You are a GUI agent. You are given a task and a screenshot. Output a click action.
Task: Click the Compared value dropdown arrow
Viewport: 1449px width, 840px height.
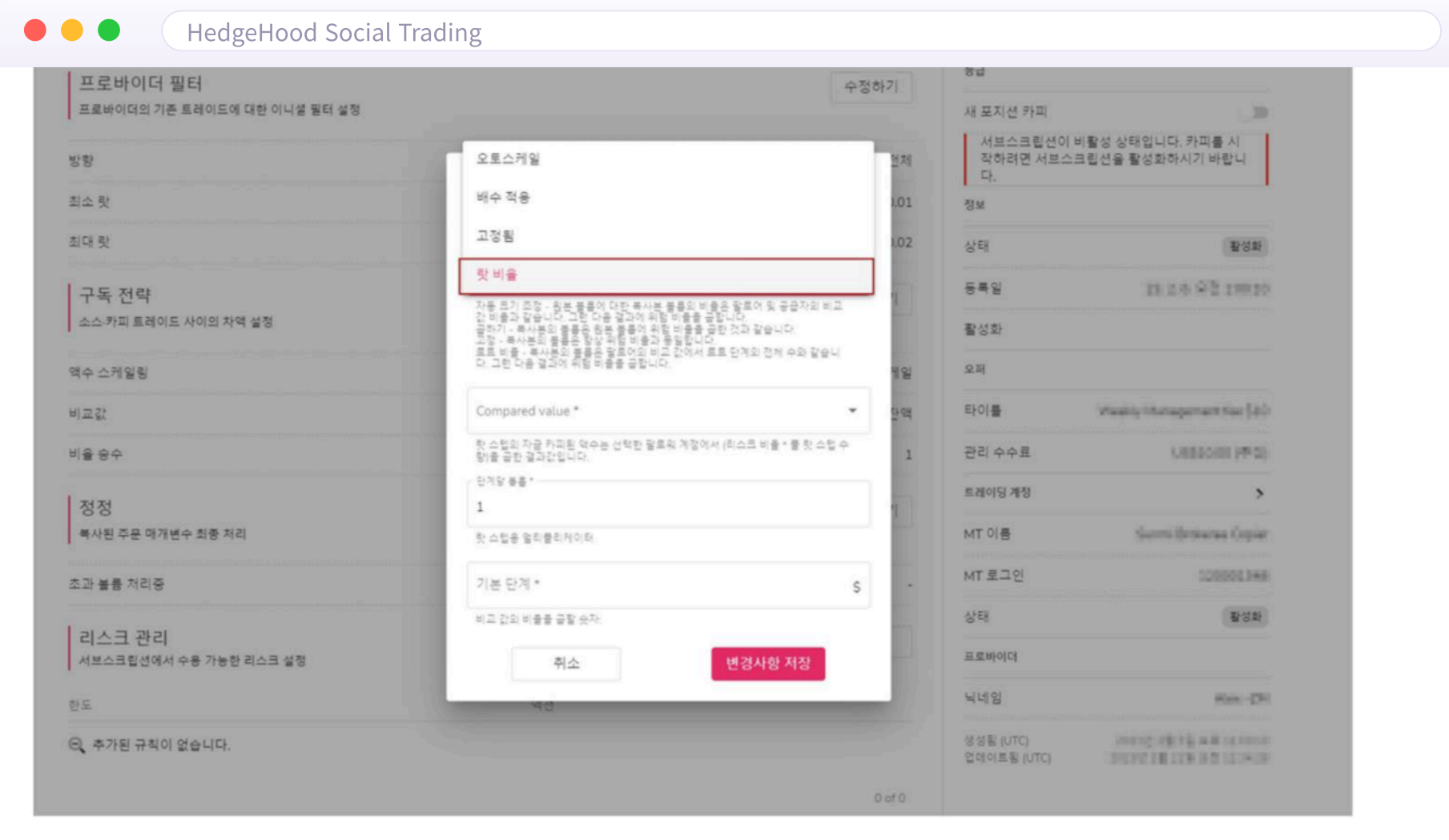point(852,411)
